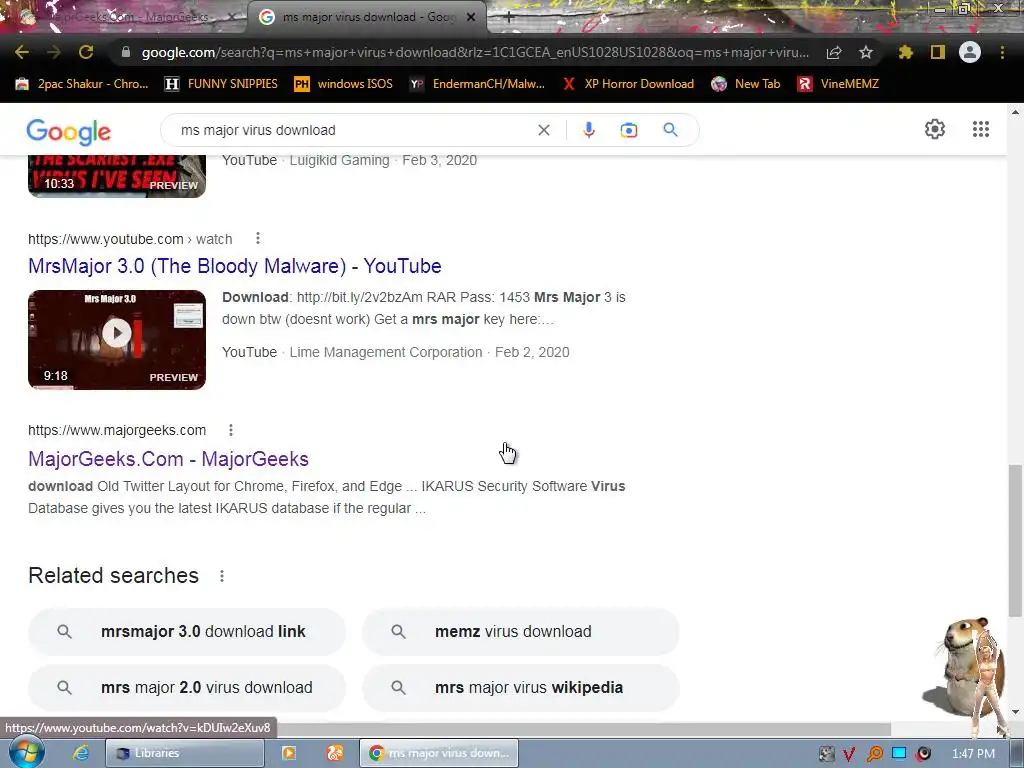This screenshot has height=768, width=1024.
Task: Open the Chrome profile avatar
Action: click(x=970, y=52)
